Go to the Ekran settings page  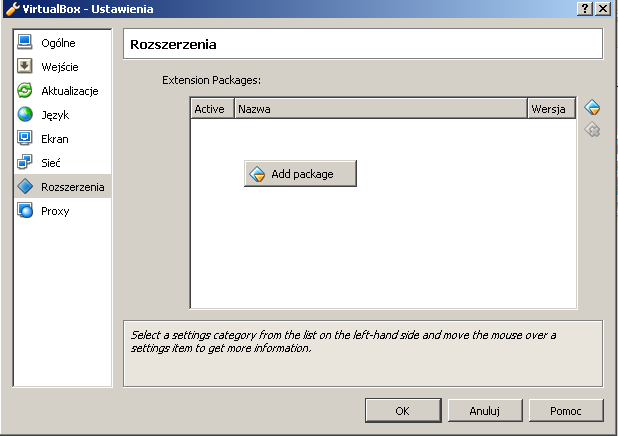click(63, 139)
